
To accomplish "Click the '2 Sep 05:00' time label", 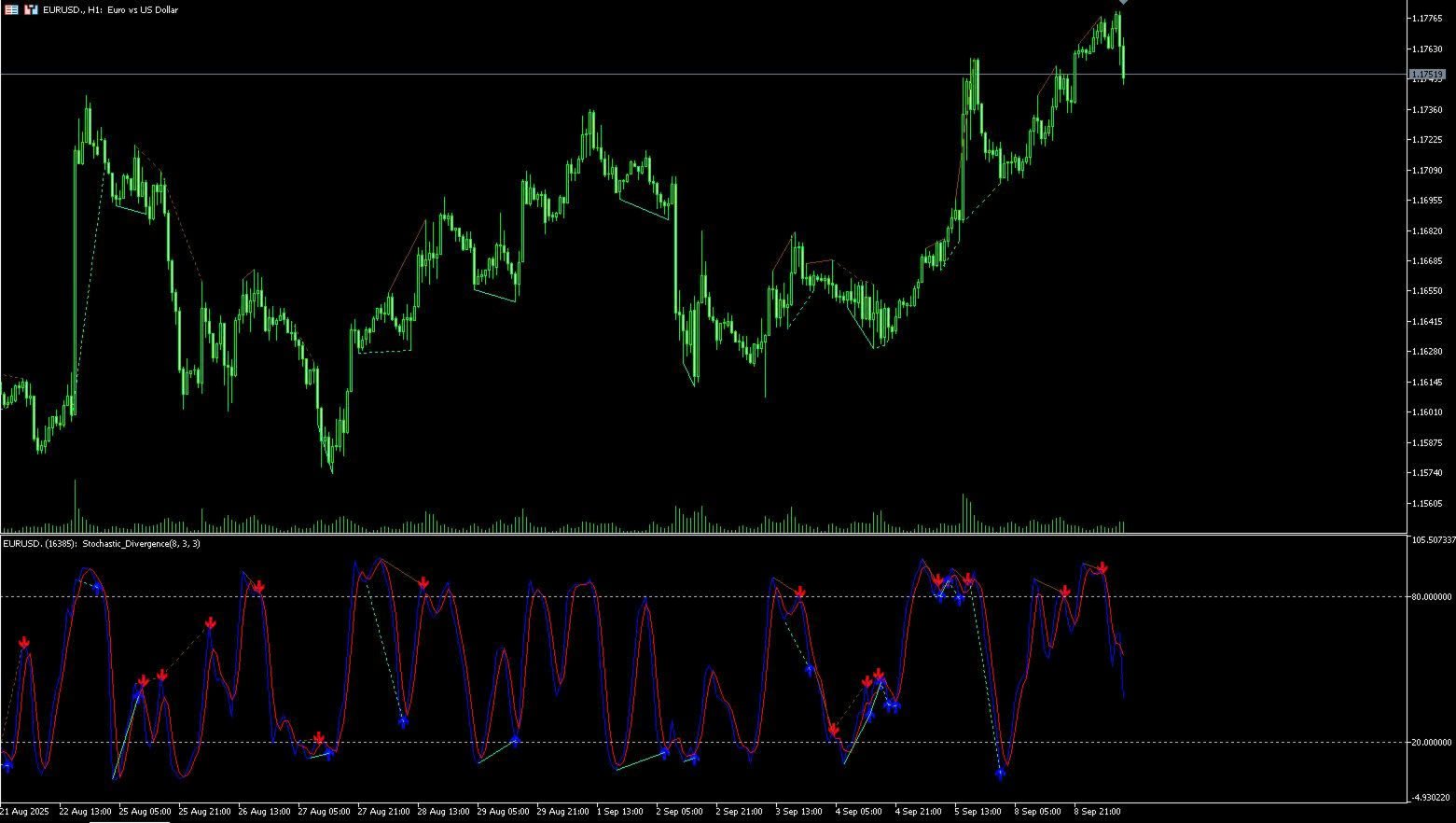I will click(680, 812).
